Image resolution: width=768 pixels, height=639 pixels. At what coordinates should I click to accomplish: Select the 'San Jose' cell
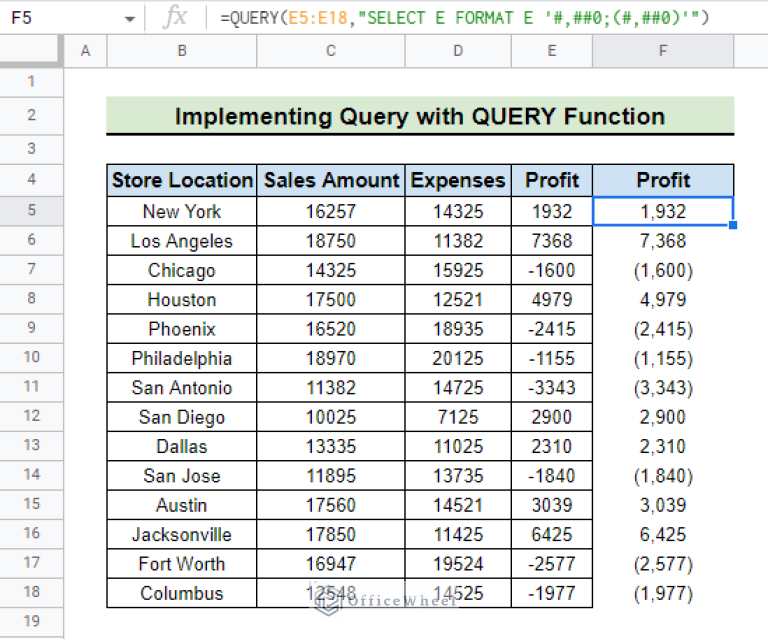pyautogui.click(x=182, y=476)
